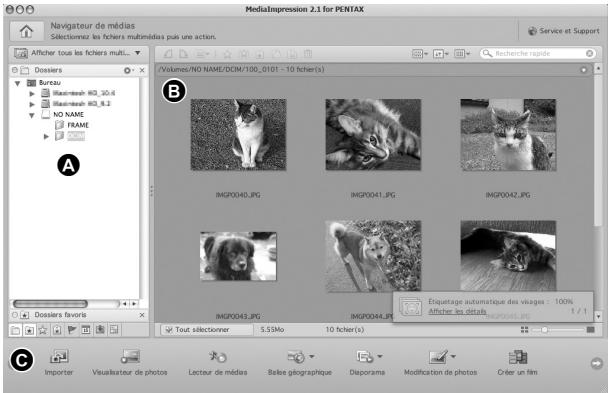The image size is (609, 393).
Task: Open the Balise géographique dropdown arrow
Action: click(311, 356)
